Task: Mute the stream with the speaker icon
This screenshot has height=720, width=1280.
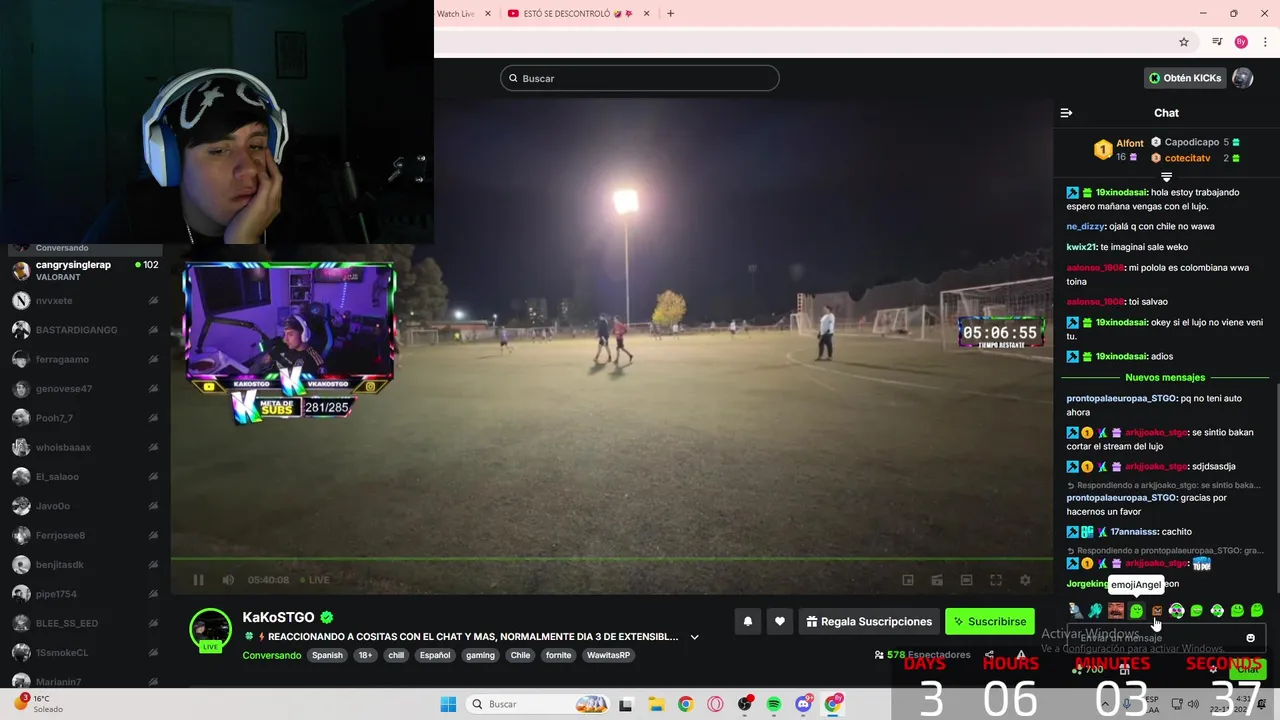Action: coord(228,580)
